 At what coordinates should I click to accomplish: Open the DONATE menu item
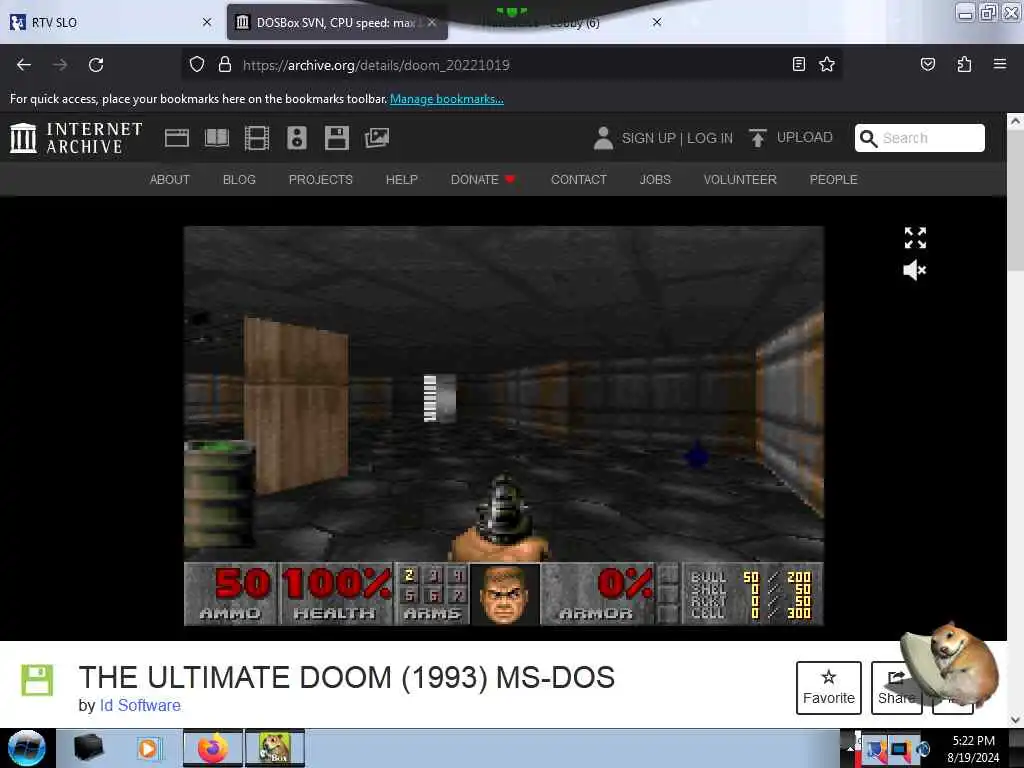click(483, 180)
